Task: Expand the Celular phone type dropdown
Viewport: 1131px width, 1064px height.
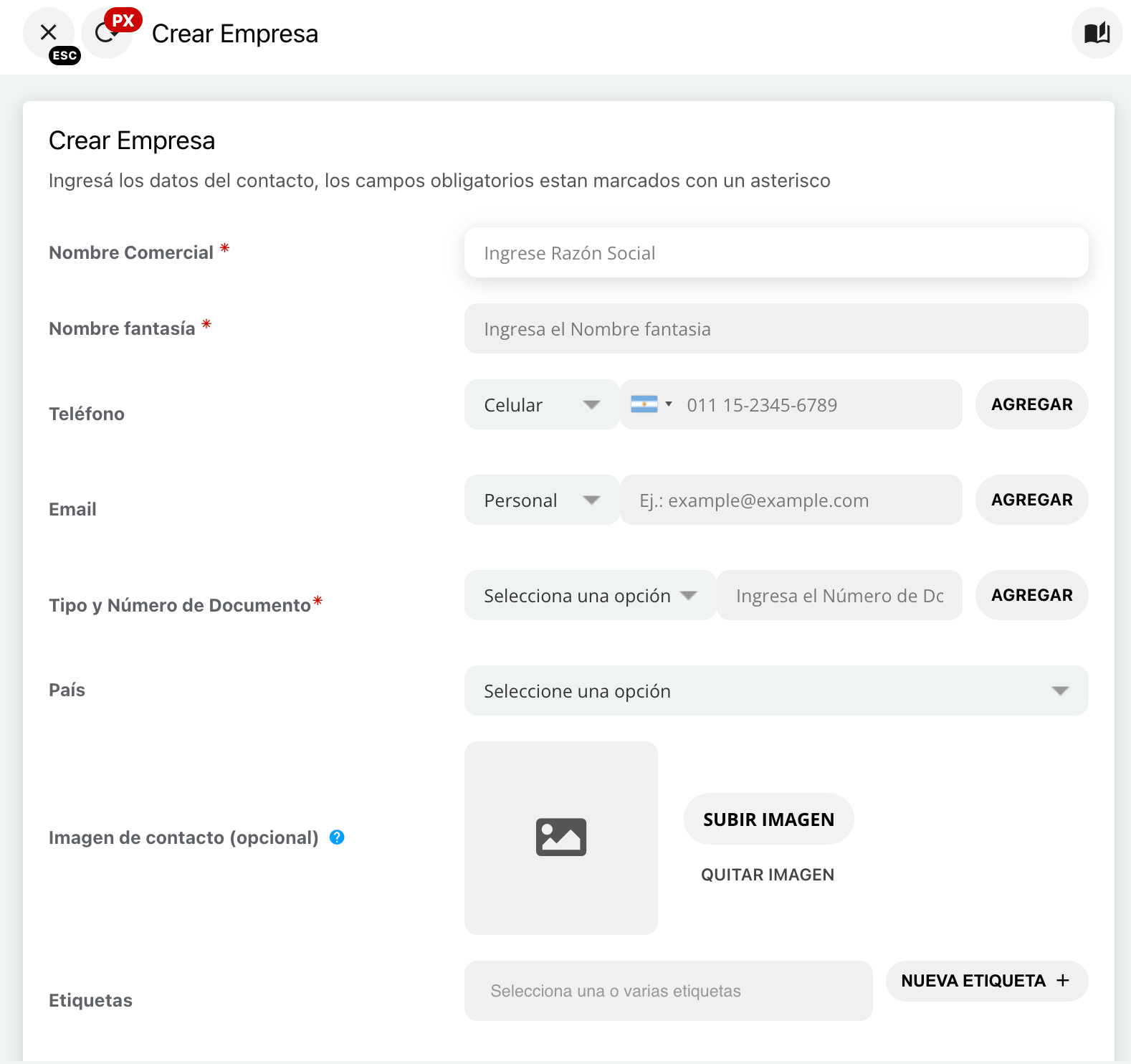Action: 541,404
